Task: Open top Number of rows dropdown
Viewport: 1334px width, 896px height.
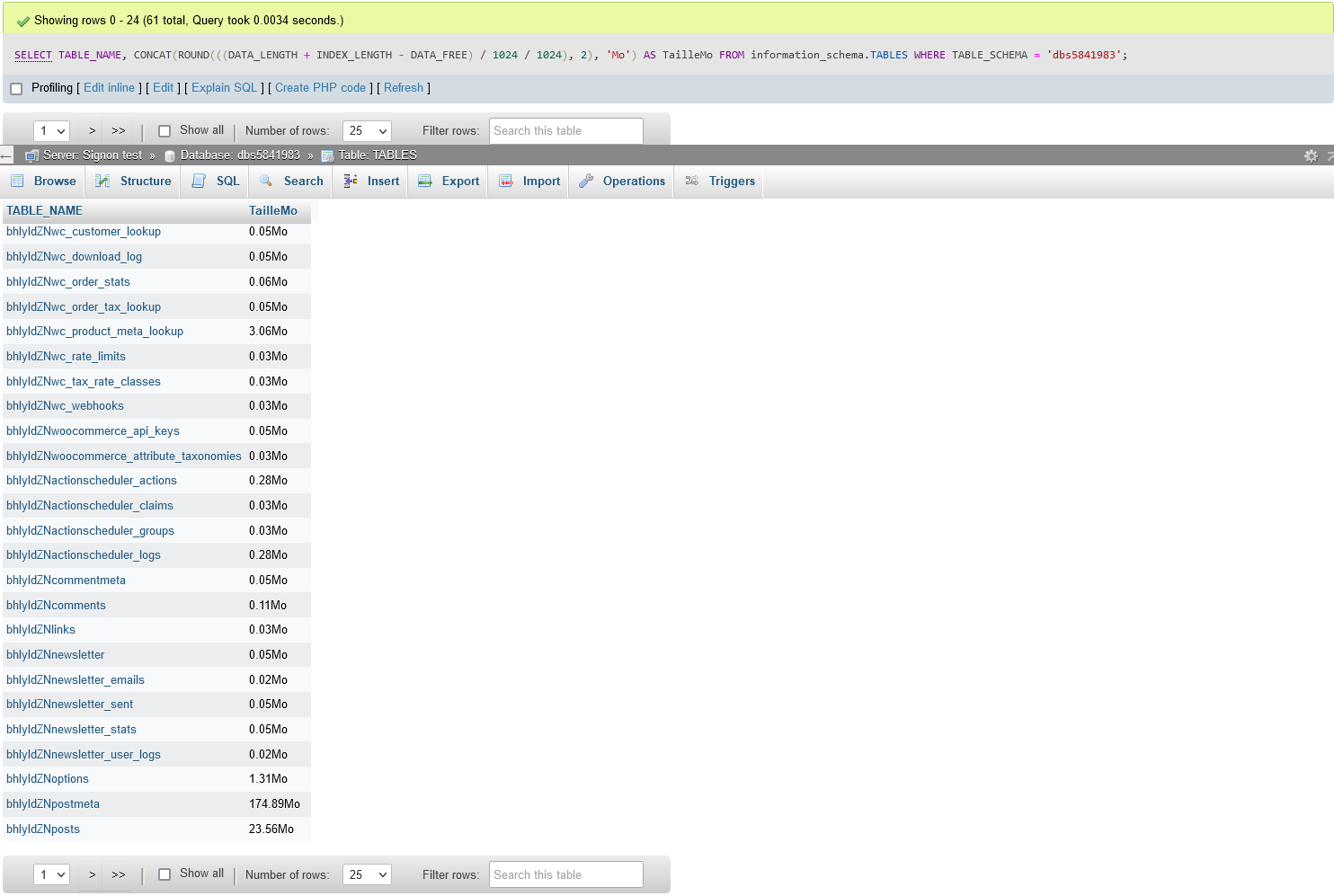Action: (367, 131)
